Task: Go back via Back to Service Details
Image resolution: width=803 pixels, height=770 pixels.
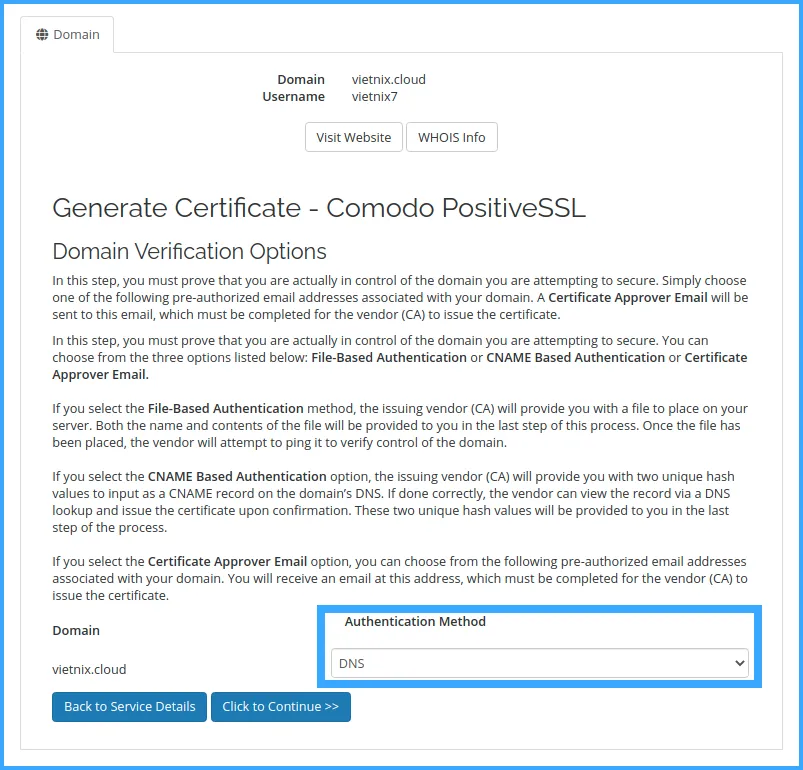Action: (130, 706)
